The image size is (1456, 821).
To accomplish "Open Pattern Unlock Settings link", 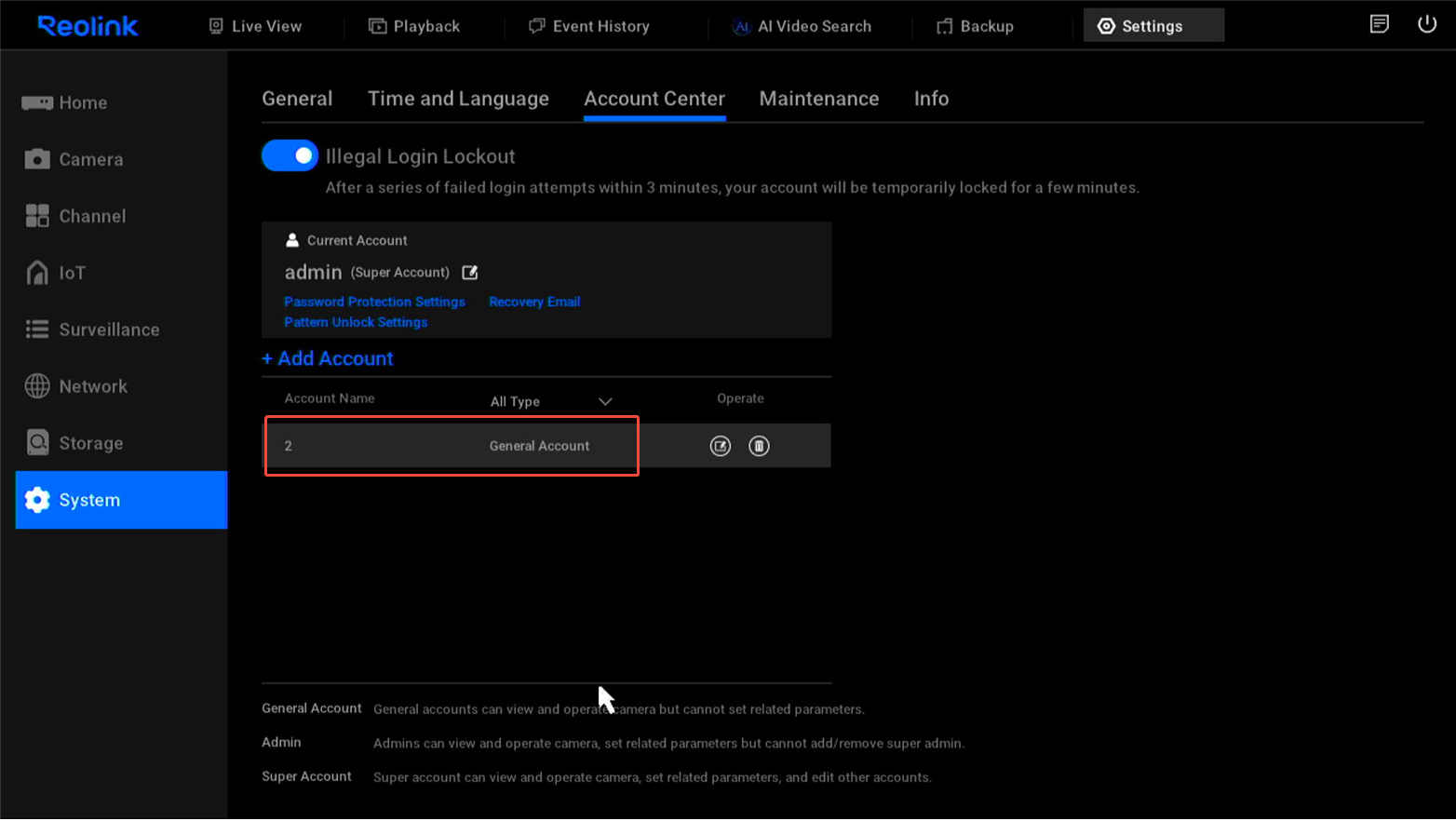I will coord(356,322).
